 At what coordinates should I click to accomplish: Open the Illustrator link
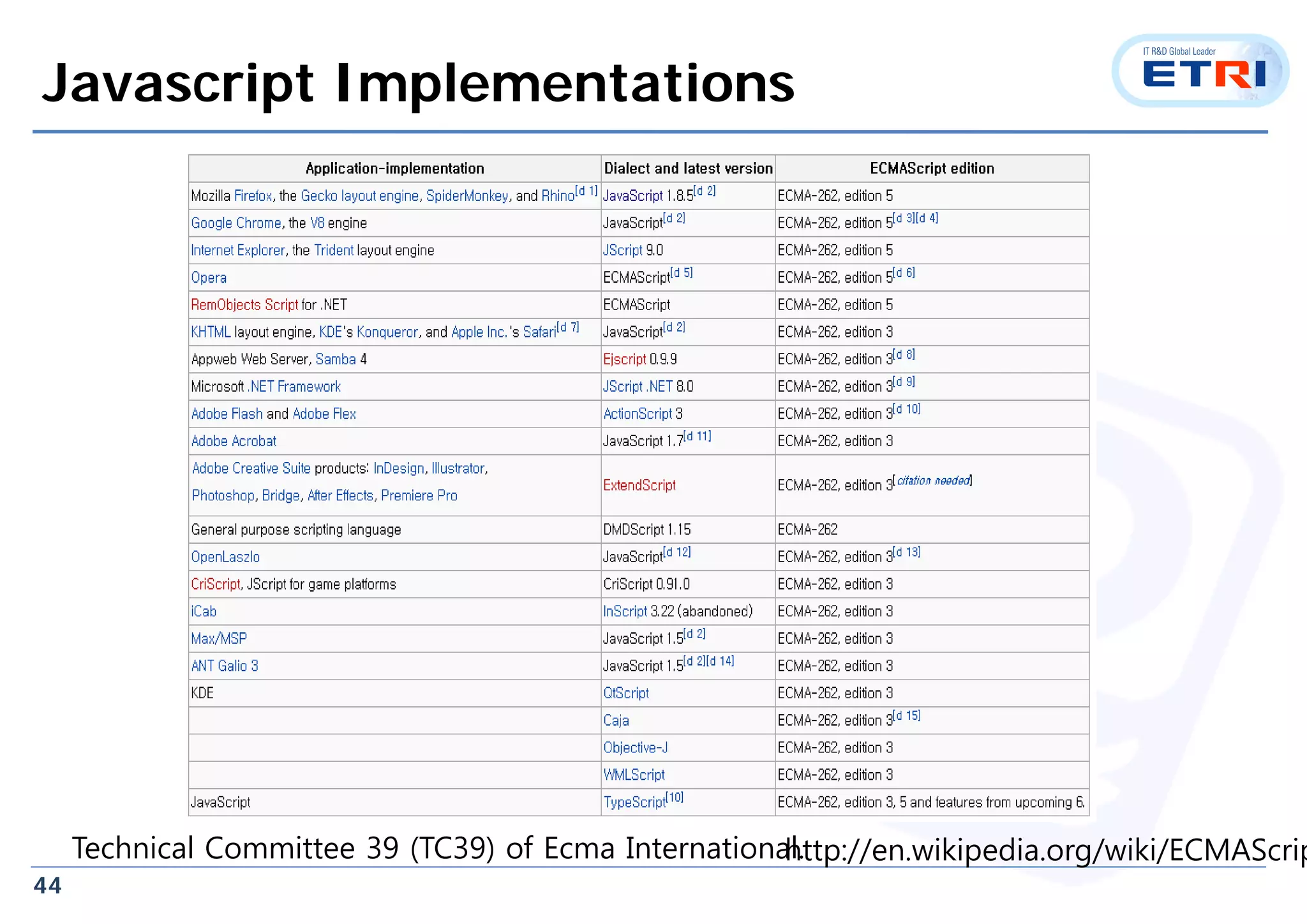(x=458, y=468)
